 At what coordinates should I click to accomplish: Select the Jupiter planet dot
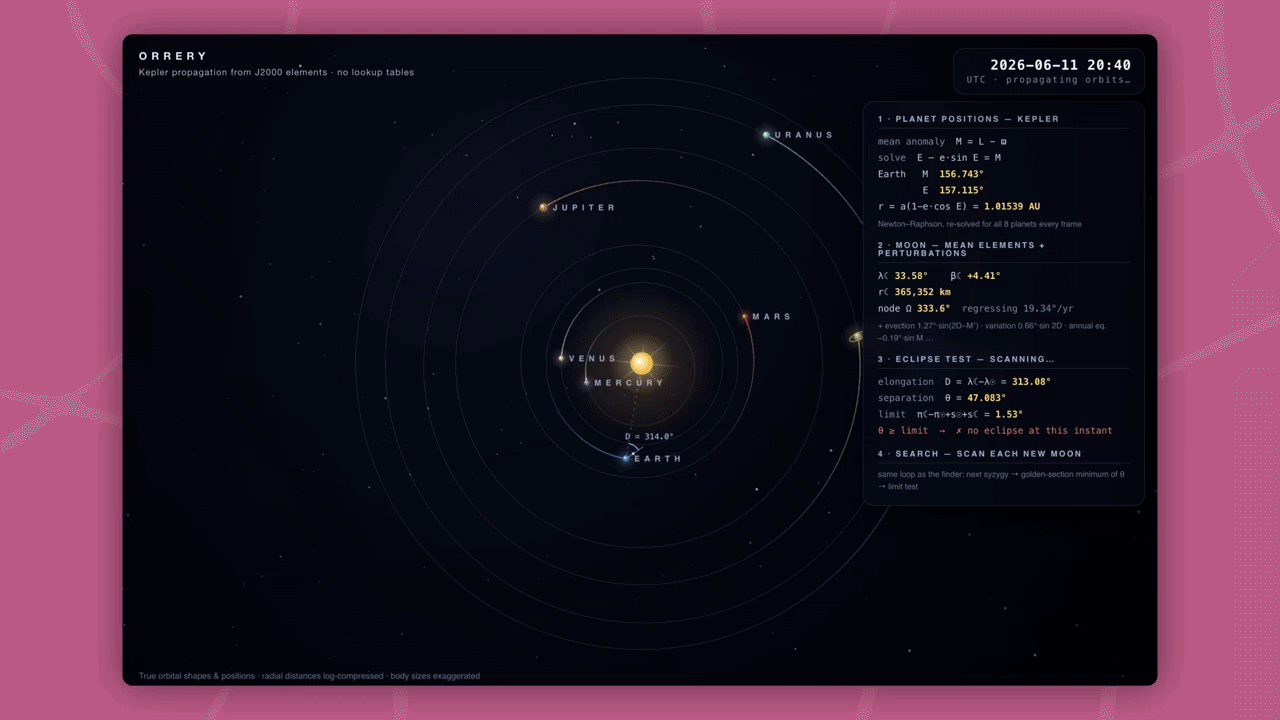[x=543, y=207]
